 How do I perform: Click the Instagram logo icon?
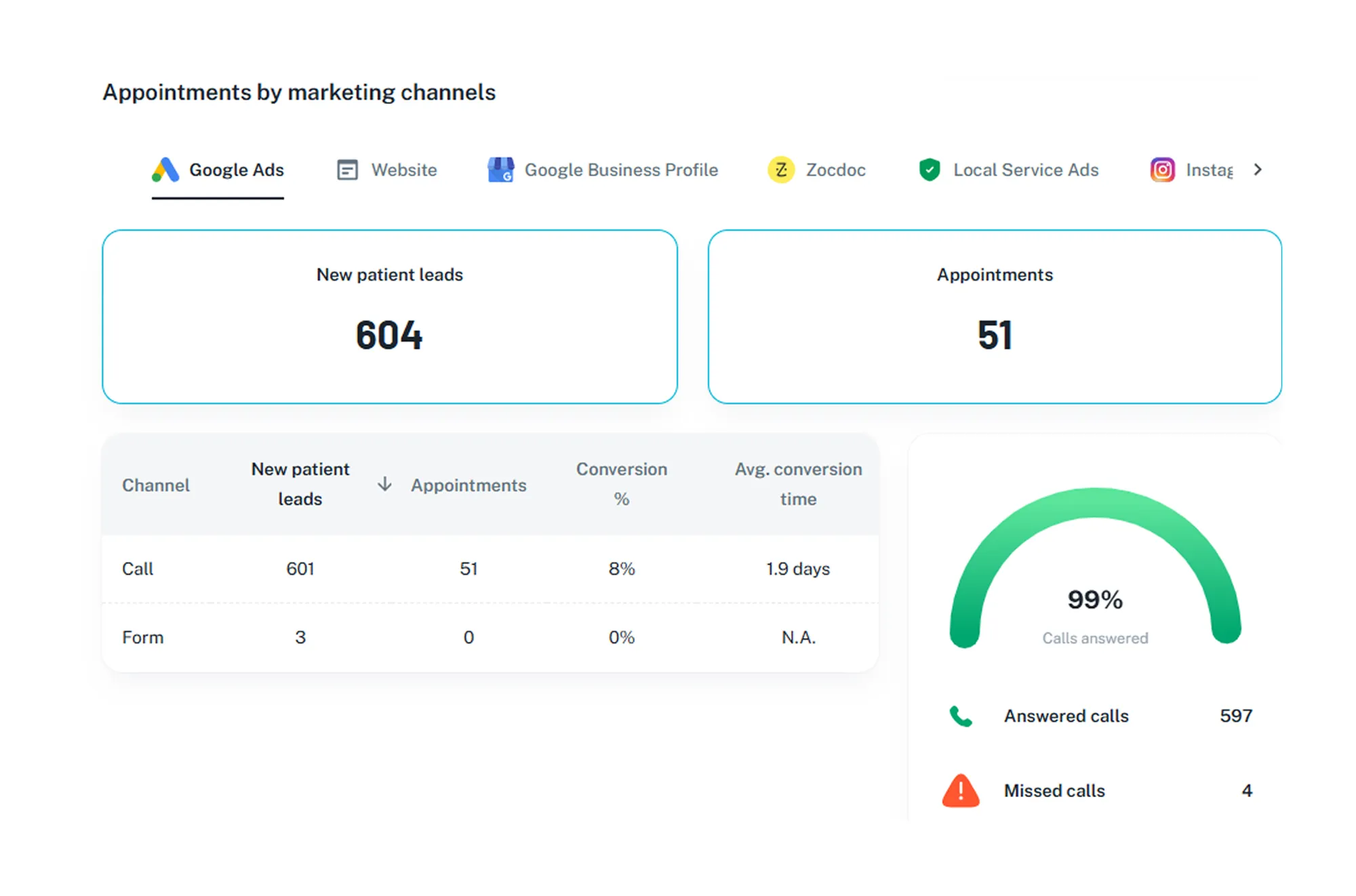point(1162,169)
